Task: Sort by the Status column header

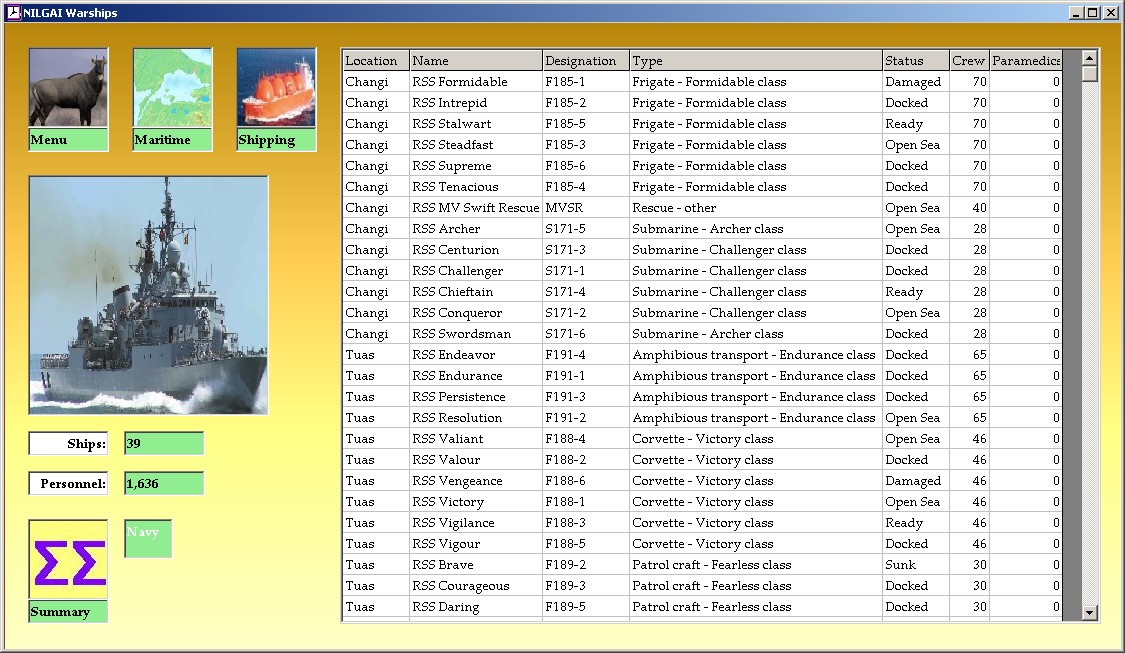Action: [915, 61]
